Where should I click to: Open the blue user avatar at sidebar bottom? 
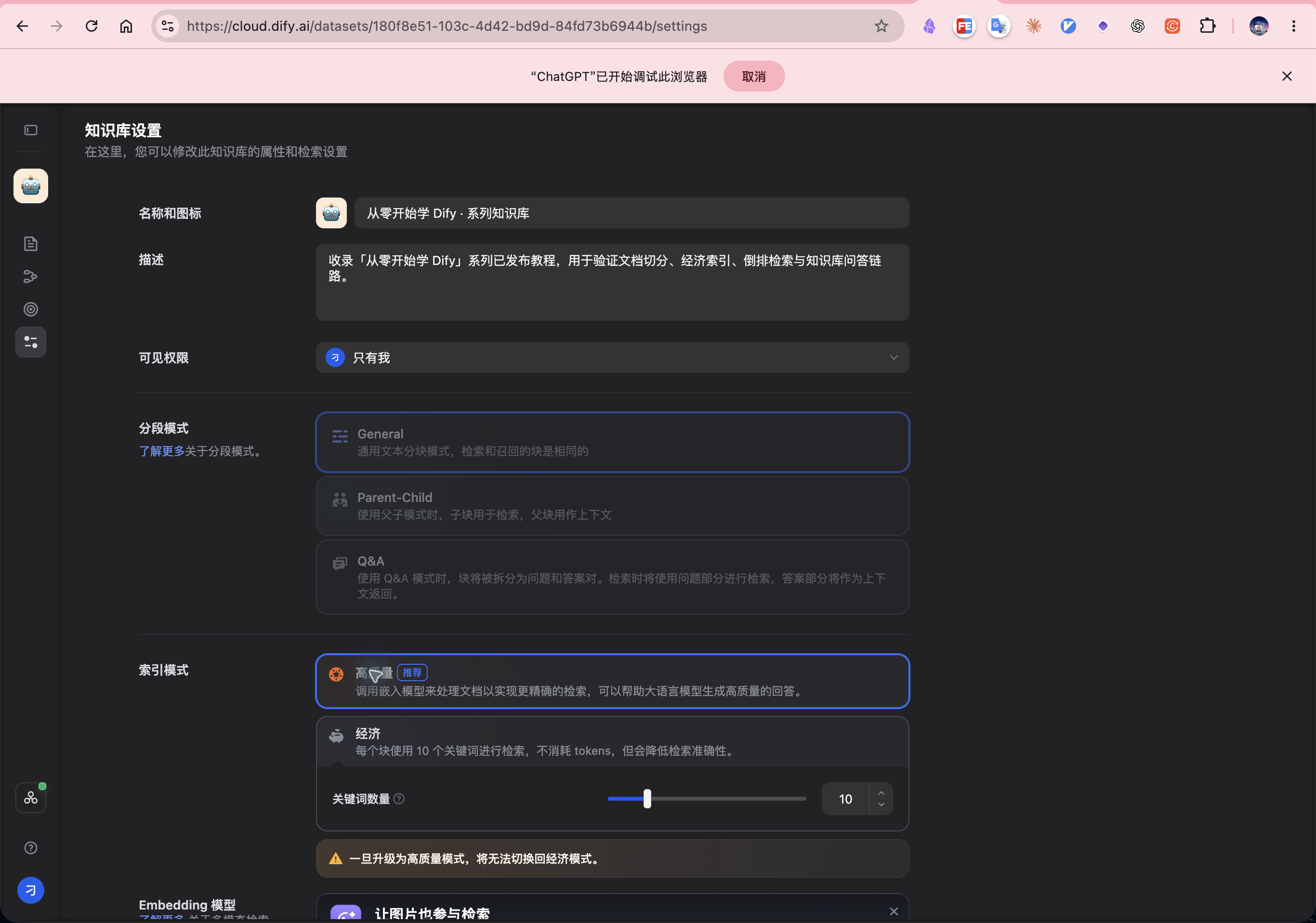(x=31, y=890)
